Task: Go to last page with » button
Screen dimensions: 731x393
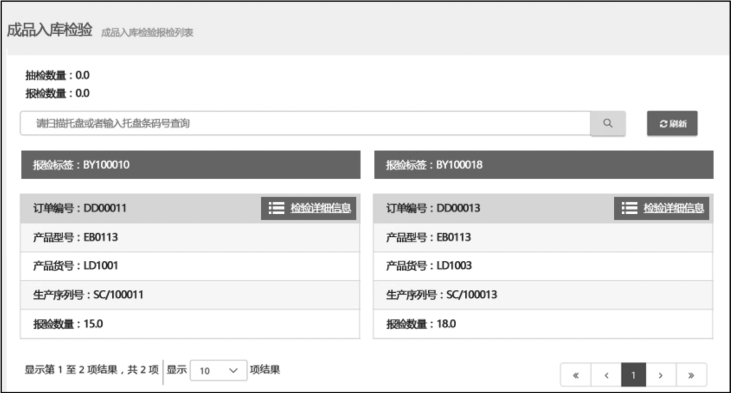Action: [x=691, y=375]
